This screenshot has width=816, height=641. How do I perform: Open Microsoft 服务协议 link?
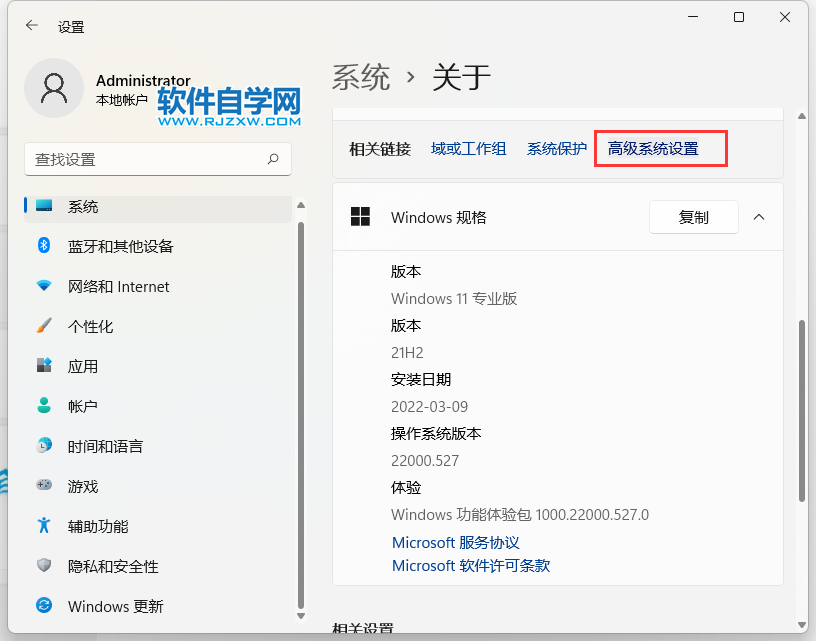pyautogui.click(x=455, y=543)
